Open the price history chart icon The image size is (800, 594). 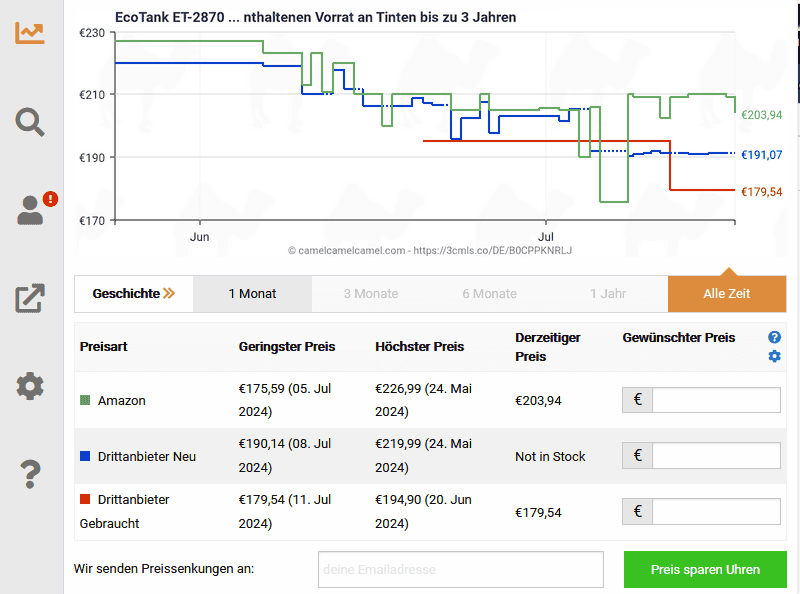point(30,32)
